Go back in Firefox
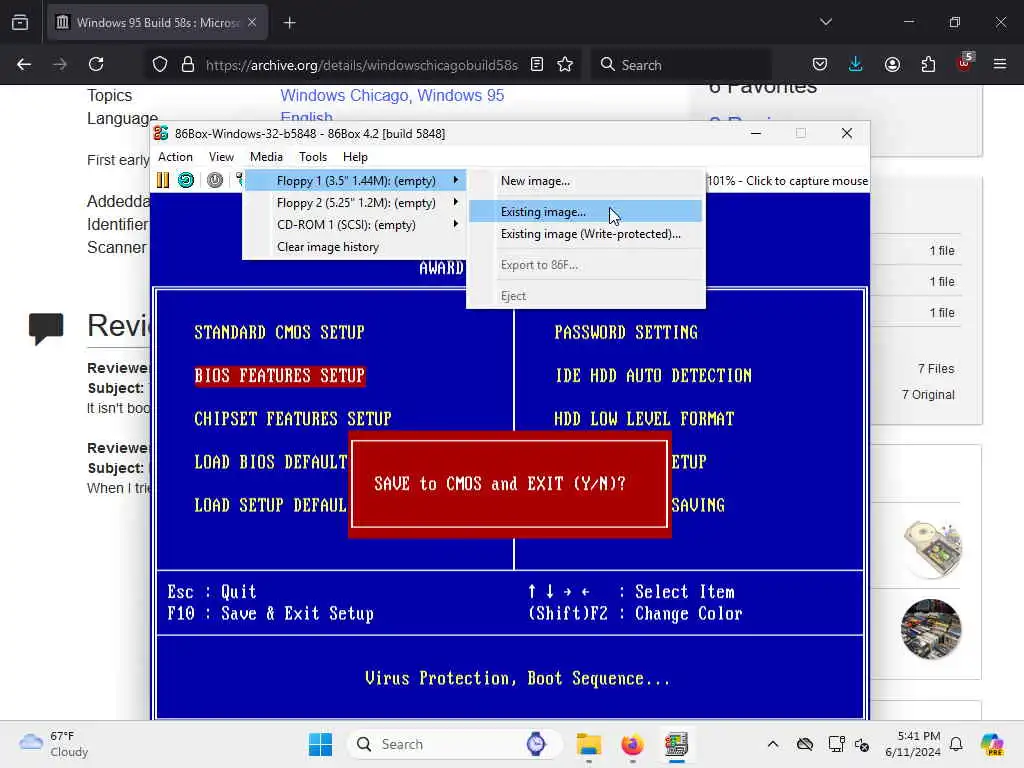This screenshot has height=768, width=1024. tap(24, 65)
